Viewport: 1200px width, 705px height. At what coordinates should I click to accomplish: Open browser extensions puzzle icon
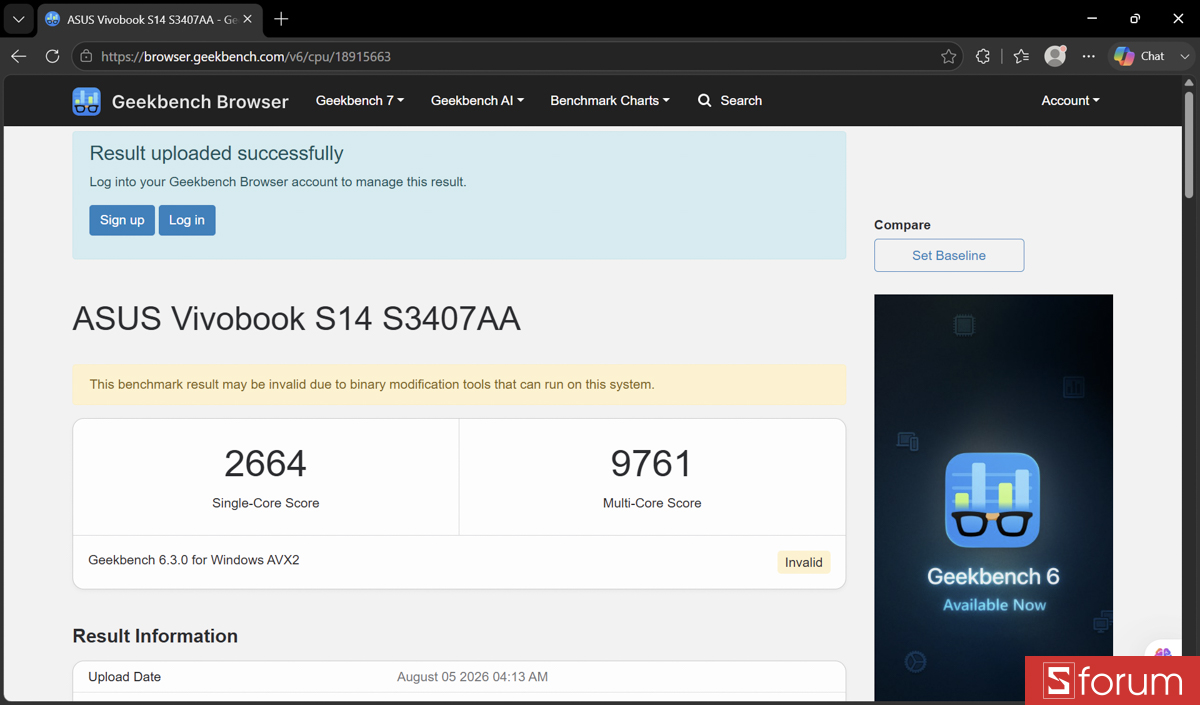coord(983,57)
